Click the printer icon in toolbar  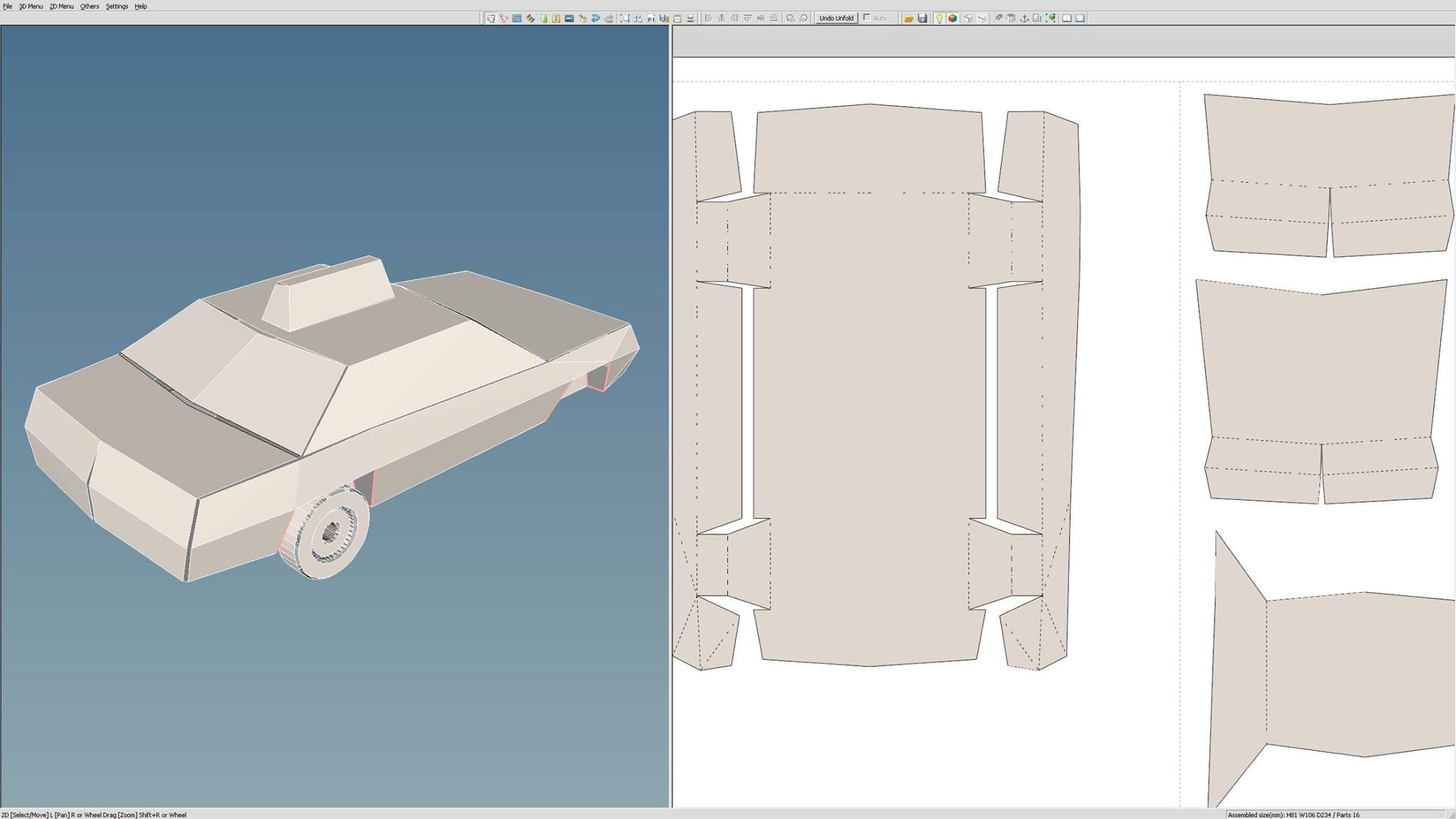click(x=690, y=18)
